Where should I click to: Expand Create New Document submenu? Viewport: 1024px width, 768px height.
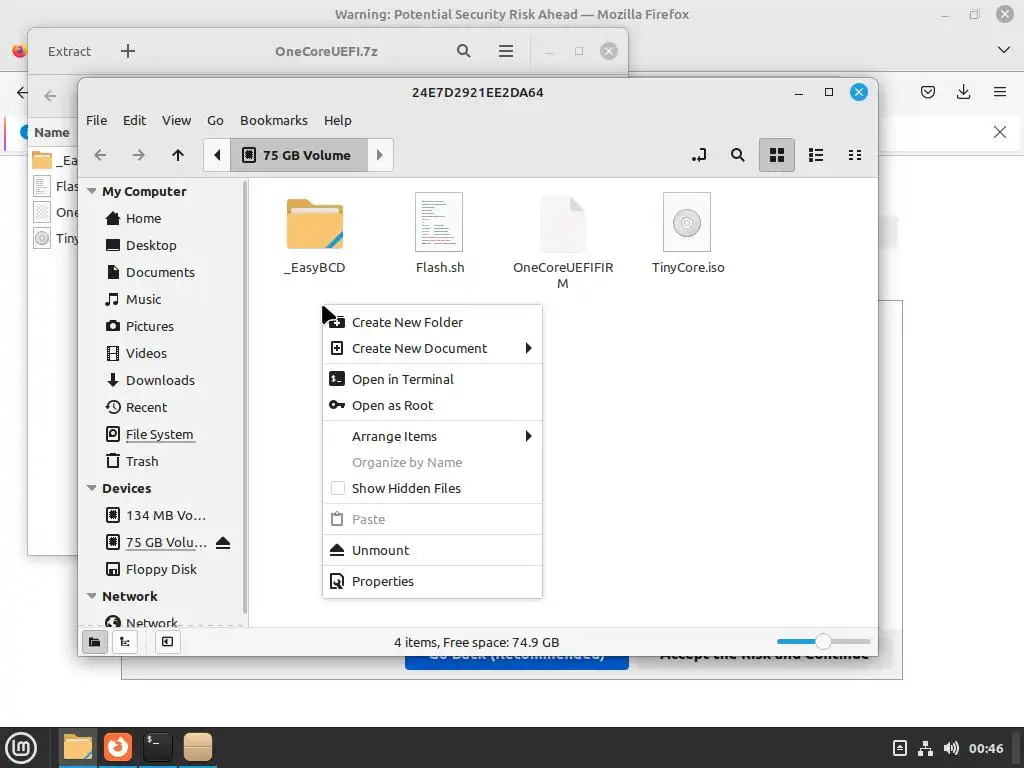pos(432,348)
